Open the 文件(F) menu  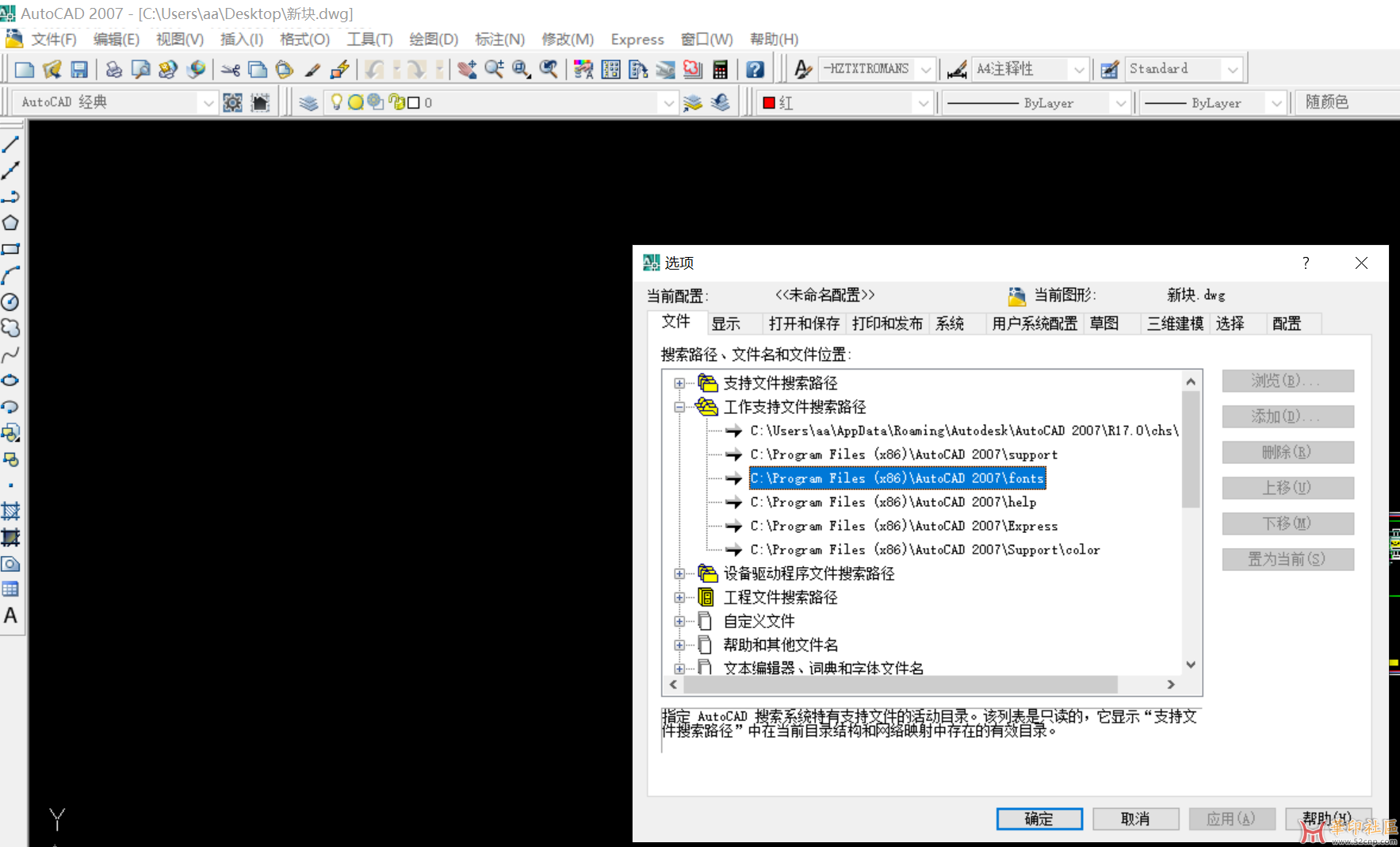(54, 39)
